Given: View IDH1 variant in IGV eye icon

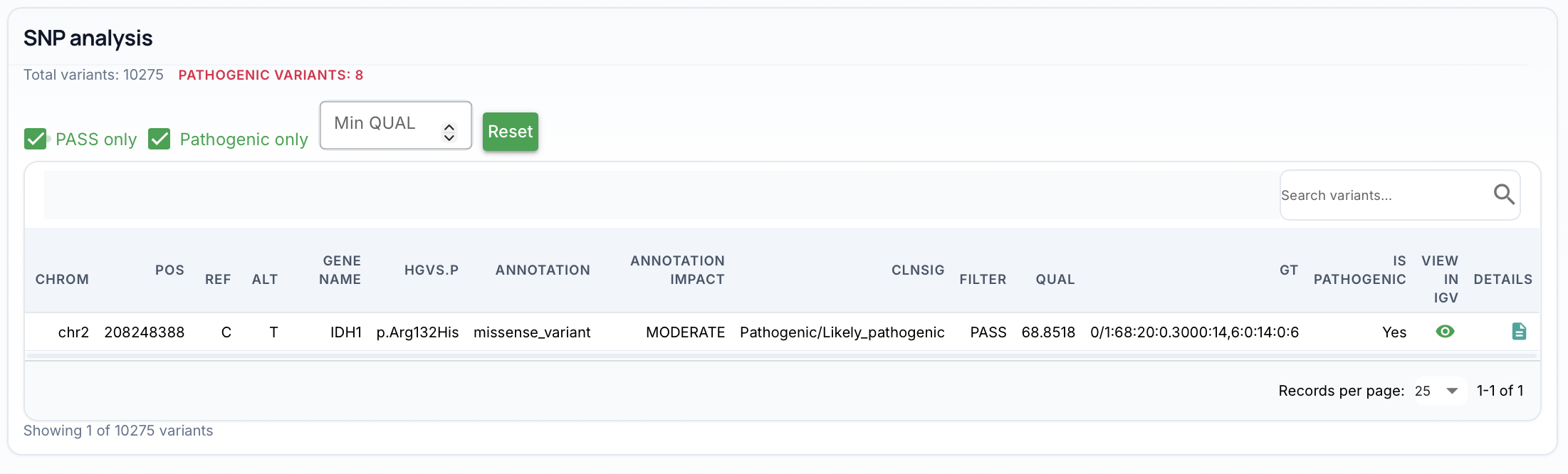Looking at the screenshot, I should point(1445,332).
